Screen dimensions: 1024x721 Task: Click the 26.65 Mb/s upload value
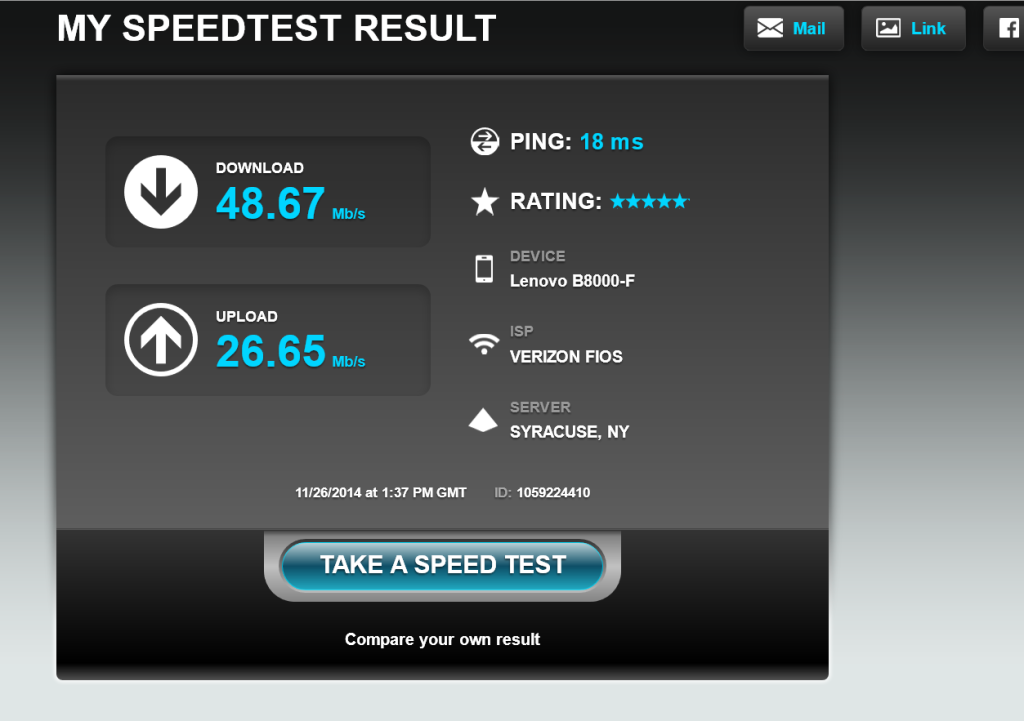(291, 352)
